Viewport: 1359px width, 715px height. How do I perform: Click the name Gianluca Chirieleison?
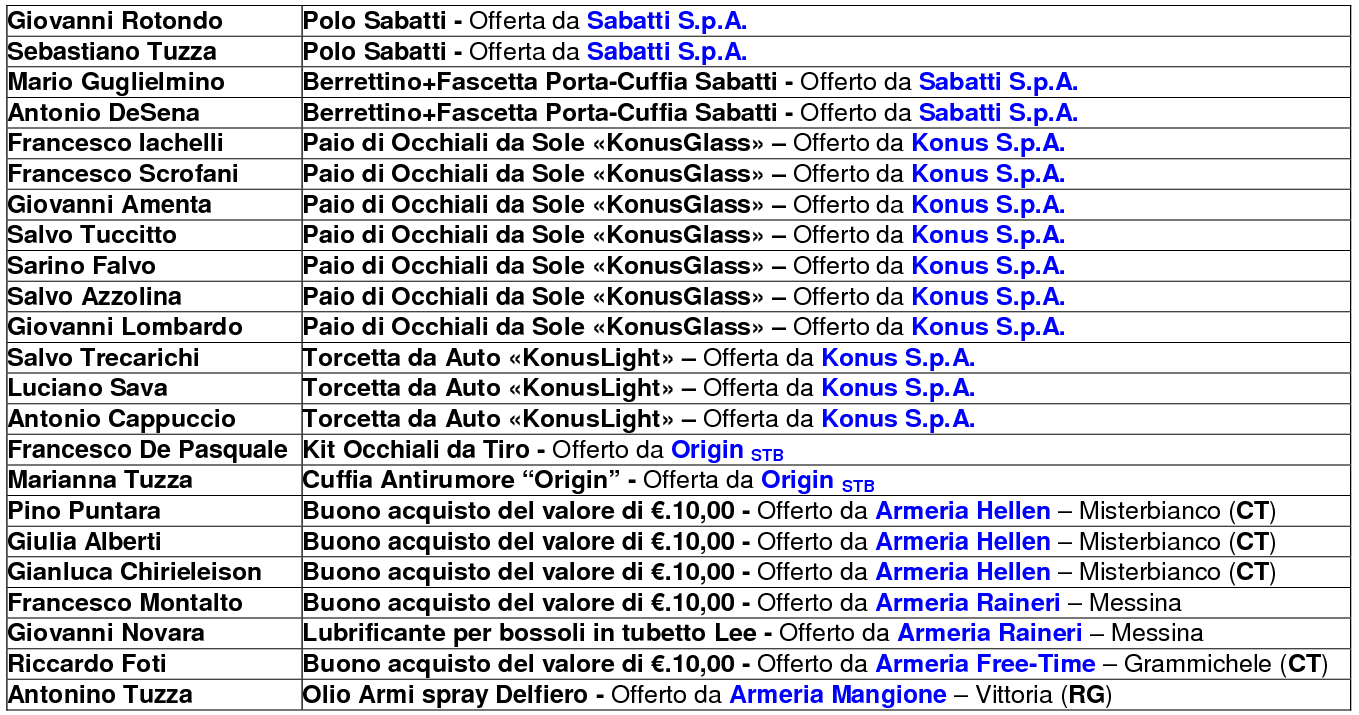point(135,572)
